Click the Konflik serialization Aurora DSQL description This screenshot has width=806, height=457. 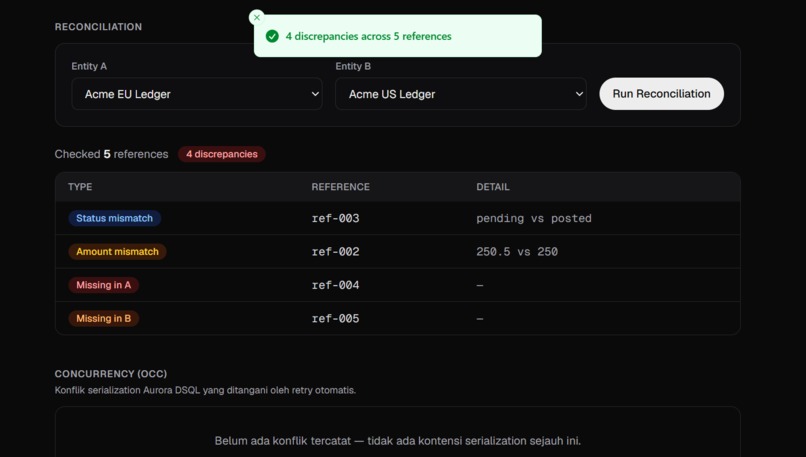click(x=205, y=390)
